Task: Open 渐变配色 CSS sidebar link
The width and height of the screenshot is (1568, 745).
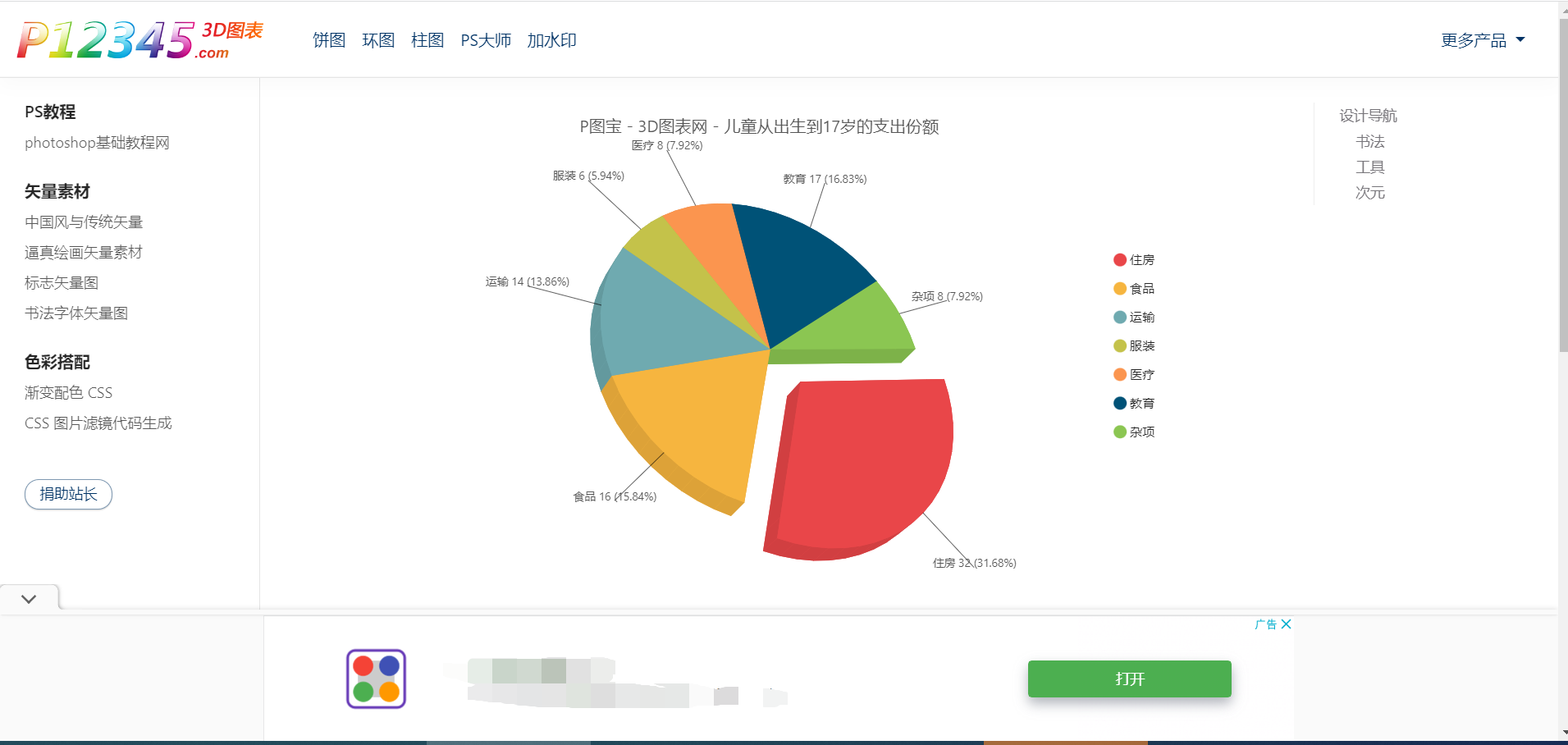Action: pyautogui.click(x=68, y=393)
